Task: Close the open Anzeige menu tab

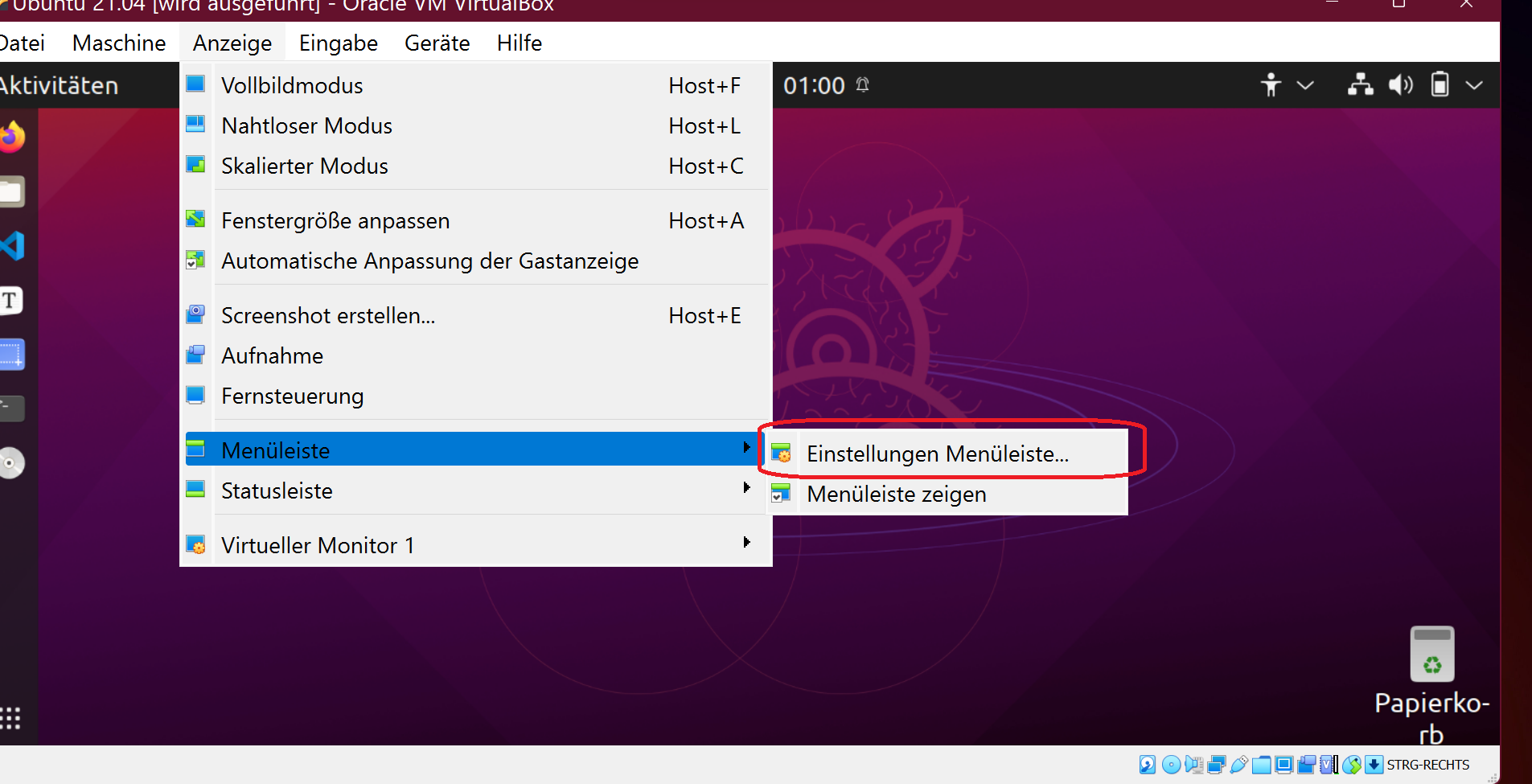Action: (x=232, y=43)
